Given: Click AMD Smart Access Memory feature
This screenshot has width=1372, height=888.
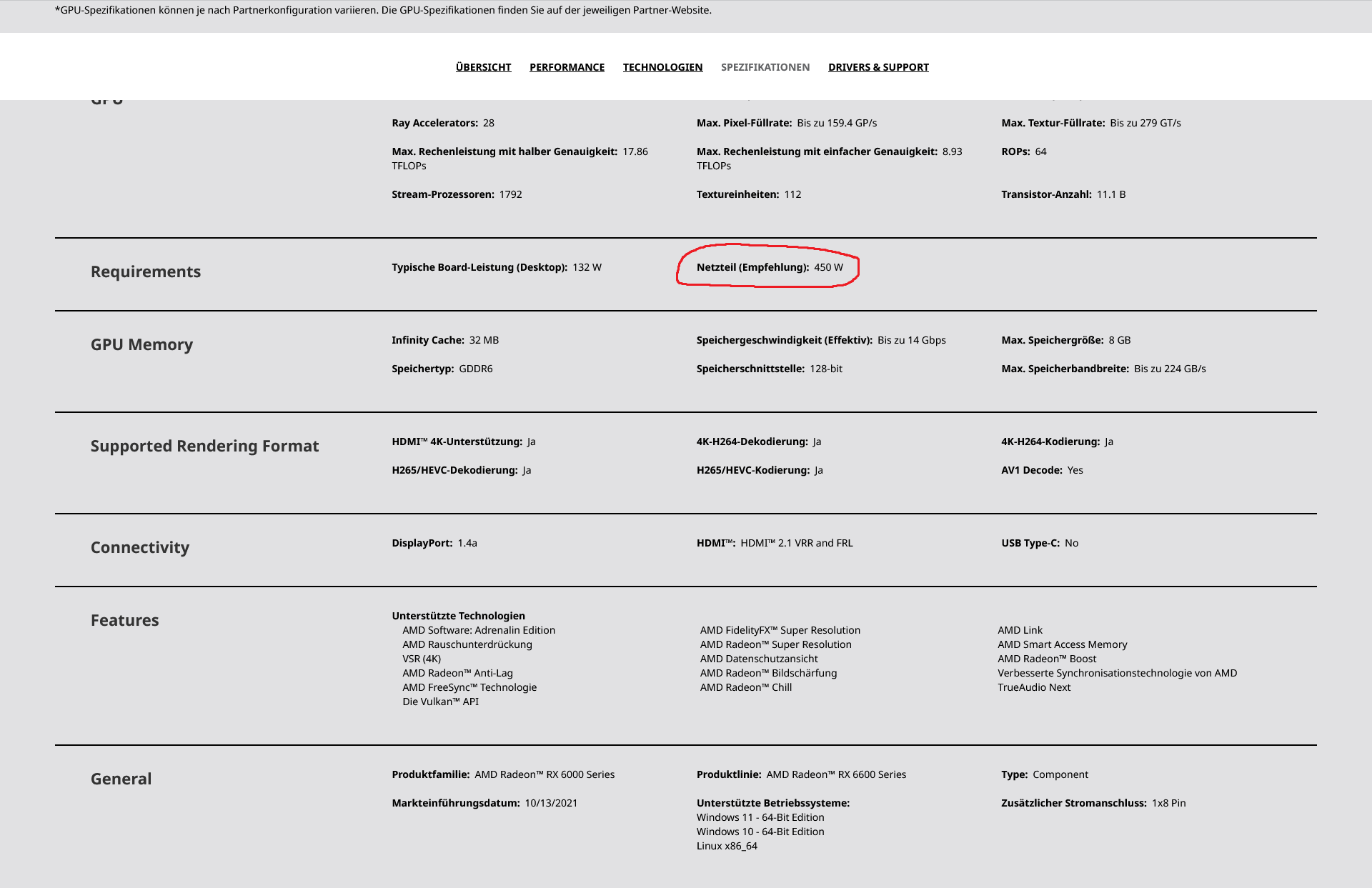Looking at the screenshot, I should (x=1062, y=644).
